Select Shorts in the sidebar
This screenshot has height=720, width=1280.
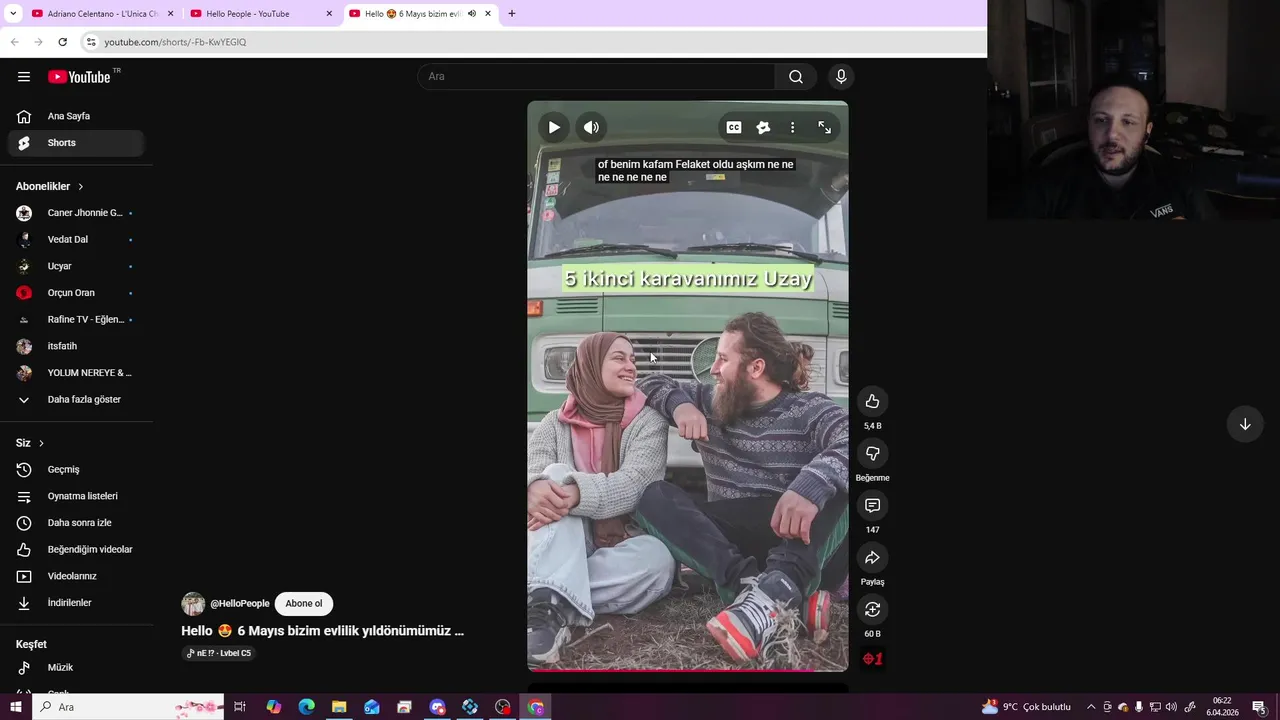[x=76, y=143]
